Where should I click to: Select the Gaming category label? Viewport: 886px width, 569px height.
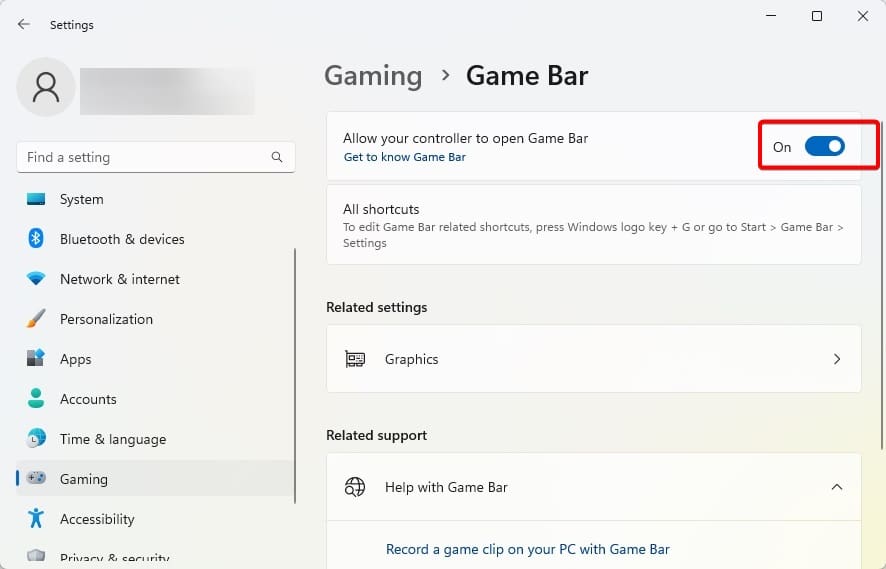pyautogui.click(x=84, y=479)
